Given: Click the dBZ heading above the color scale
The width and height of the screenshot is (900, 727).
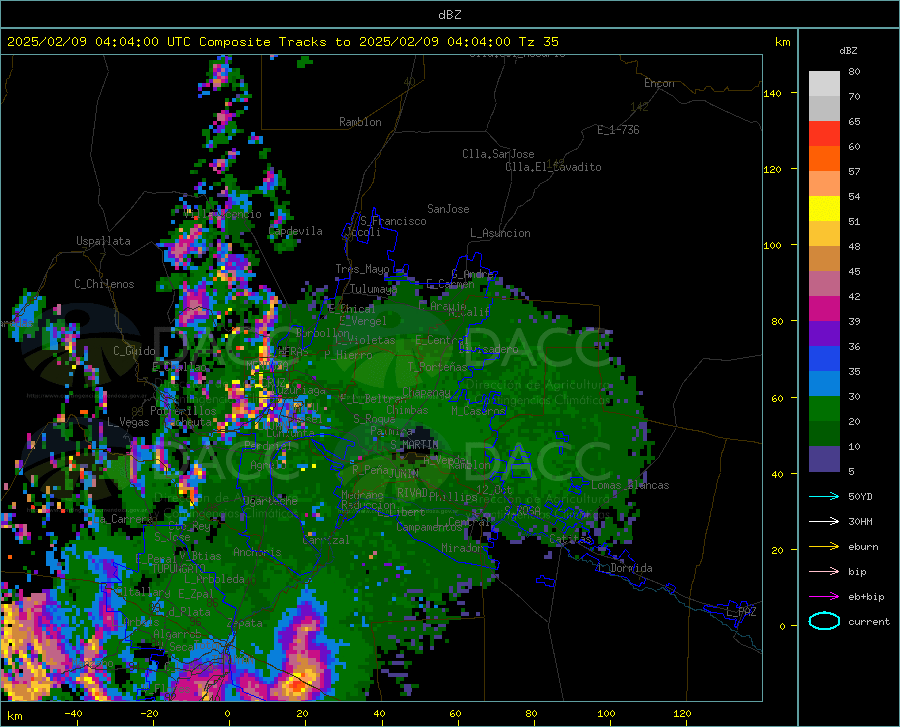Looking at the screenshot, I should tap(848, 50).
